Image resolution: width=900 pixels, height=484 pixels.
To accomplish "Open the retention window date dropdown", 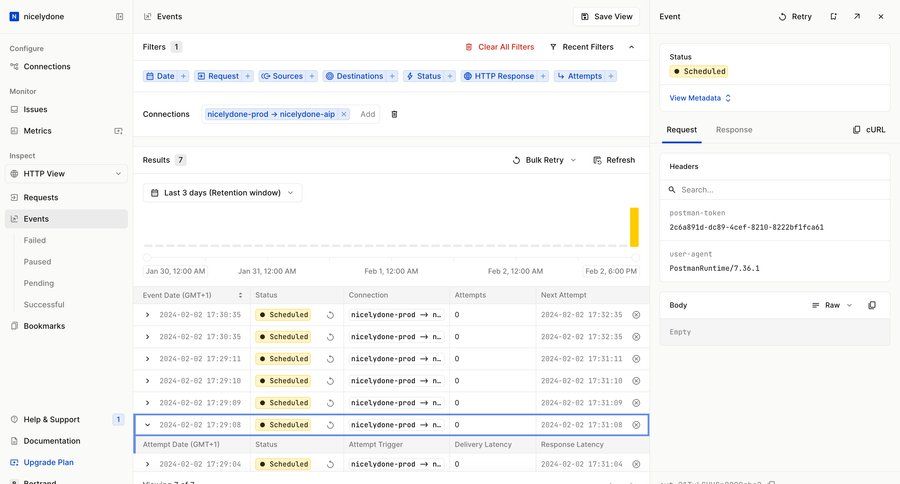I will 222,193.
